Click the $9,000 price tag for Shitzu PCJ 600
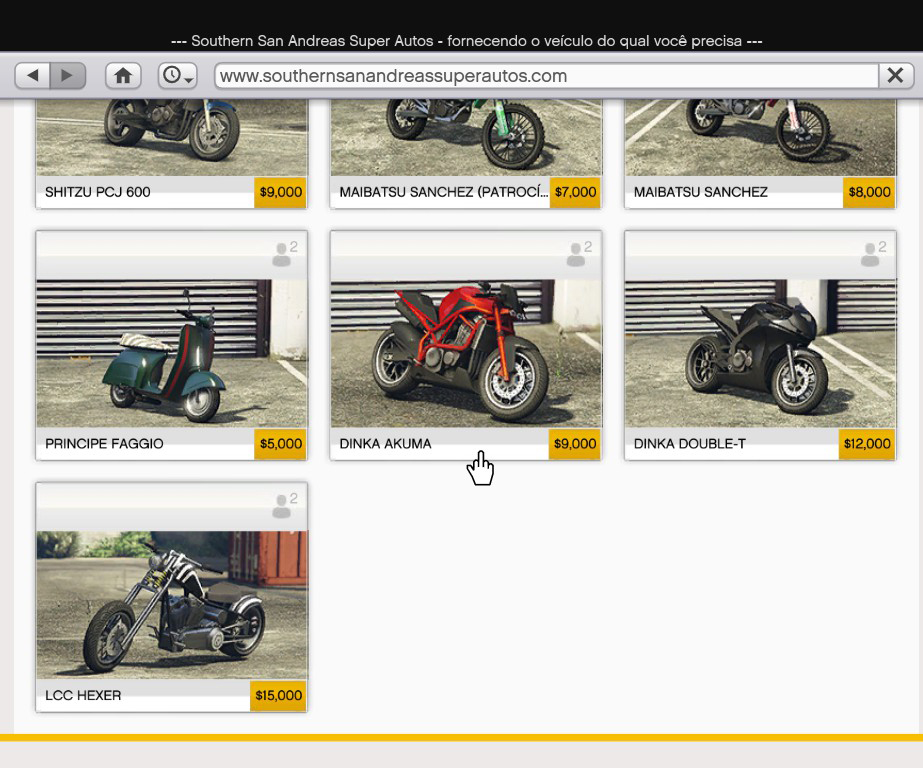 (x=280, y=192)
